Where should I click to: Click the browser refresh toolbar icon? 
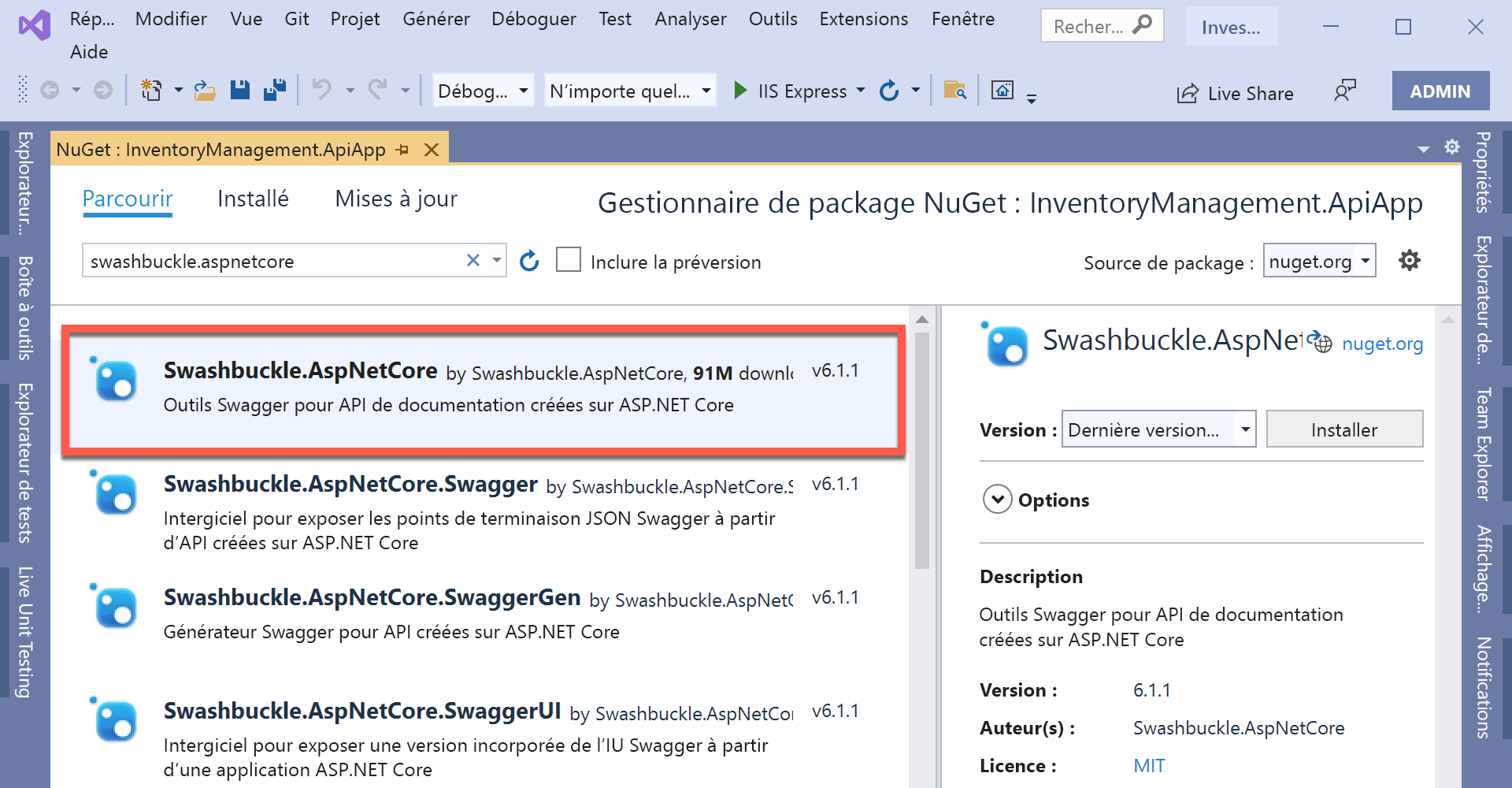coord(889,91)
